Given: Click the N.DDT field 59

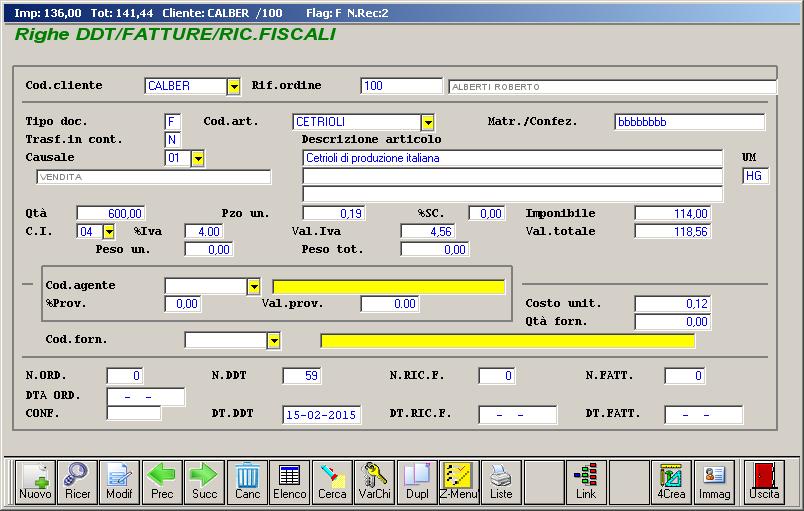Looking at the screenshot, I should 302,376.
